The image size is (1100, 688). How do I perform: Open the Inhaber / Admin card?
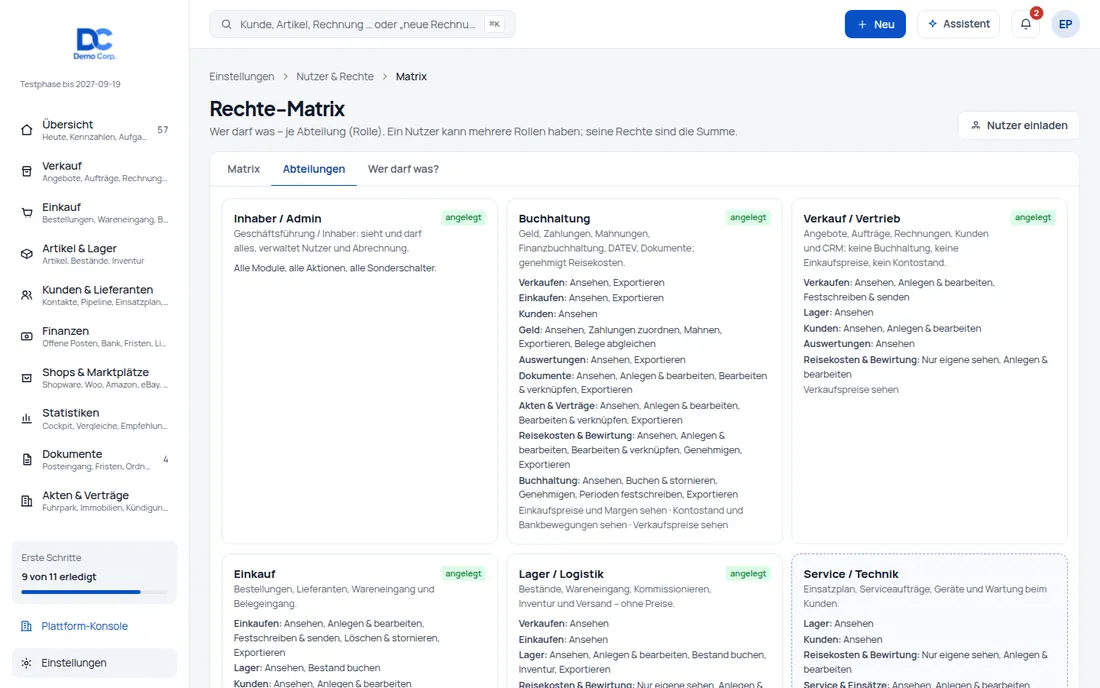(x=360, y=371)
